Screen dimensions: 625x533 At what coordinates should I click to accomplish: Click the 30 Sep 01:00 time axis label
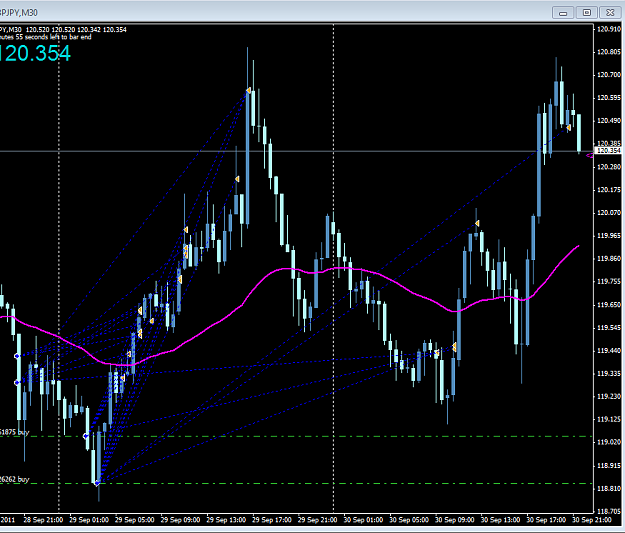363,520
